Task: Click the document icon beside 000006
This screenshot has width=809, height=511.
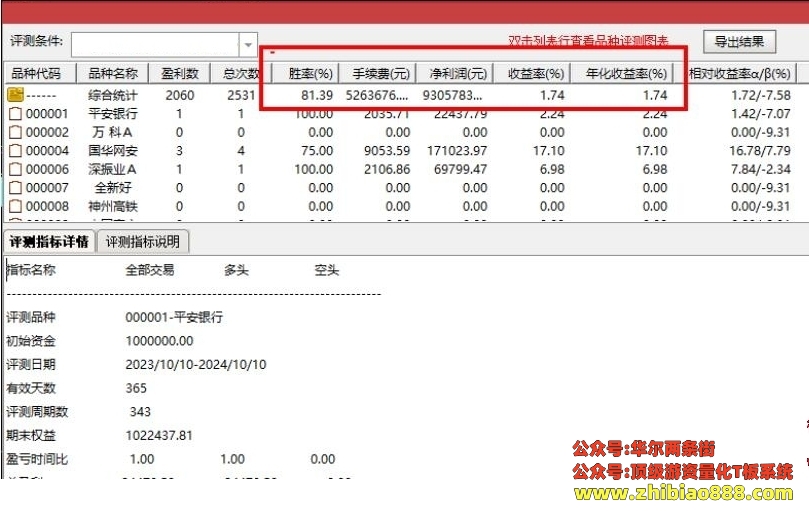Action: click(15, 169)
